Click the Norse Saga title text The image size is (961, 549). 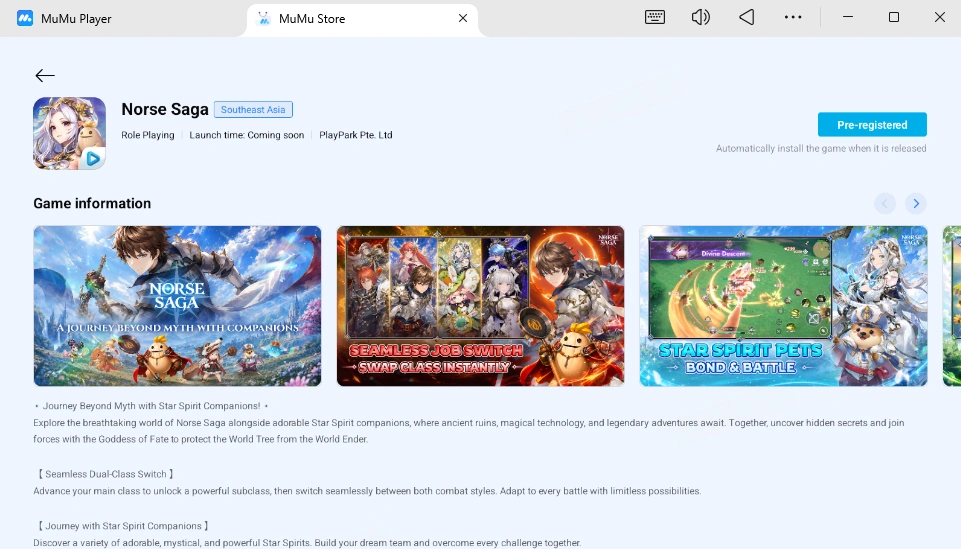(x=165, y=109)
